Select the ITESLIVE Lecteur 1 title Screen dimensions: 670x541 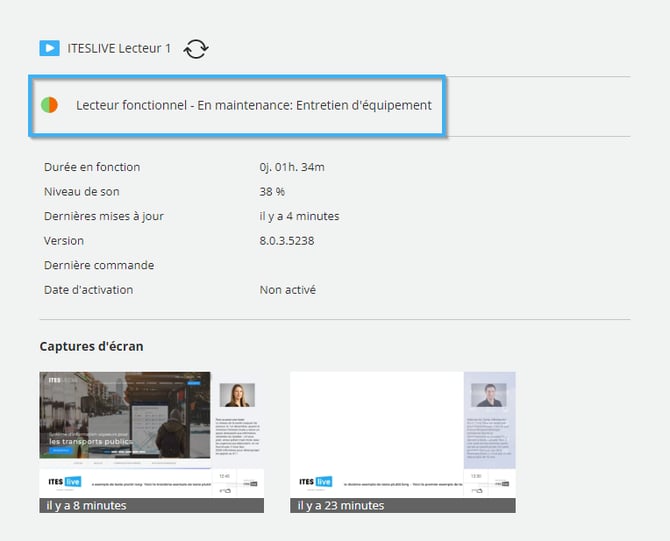tap(119, 48)
